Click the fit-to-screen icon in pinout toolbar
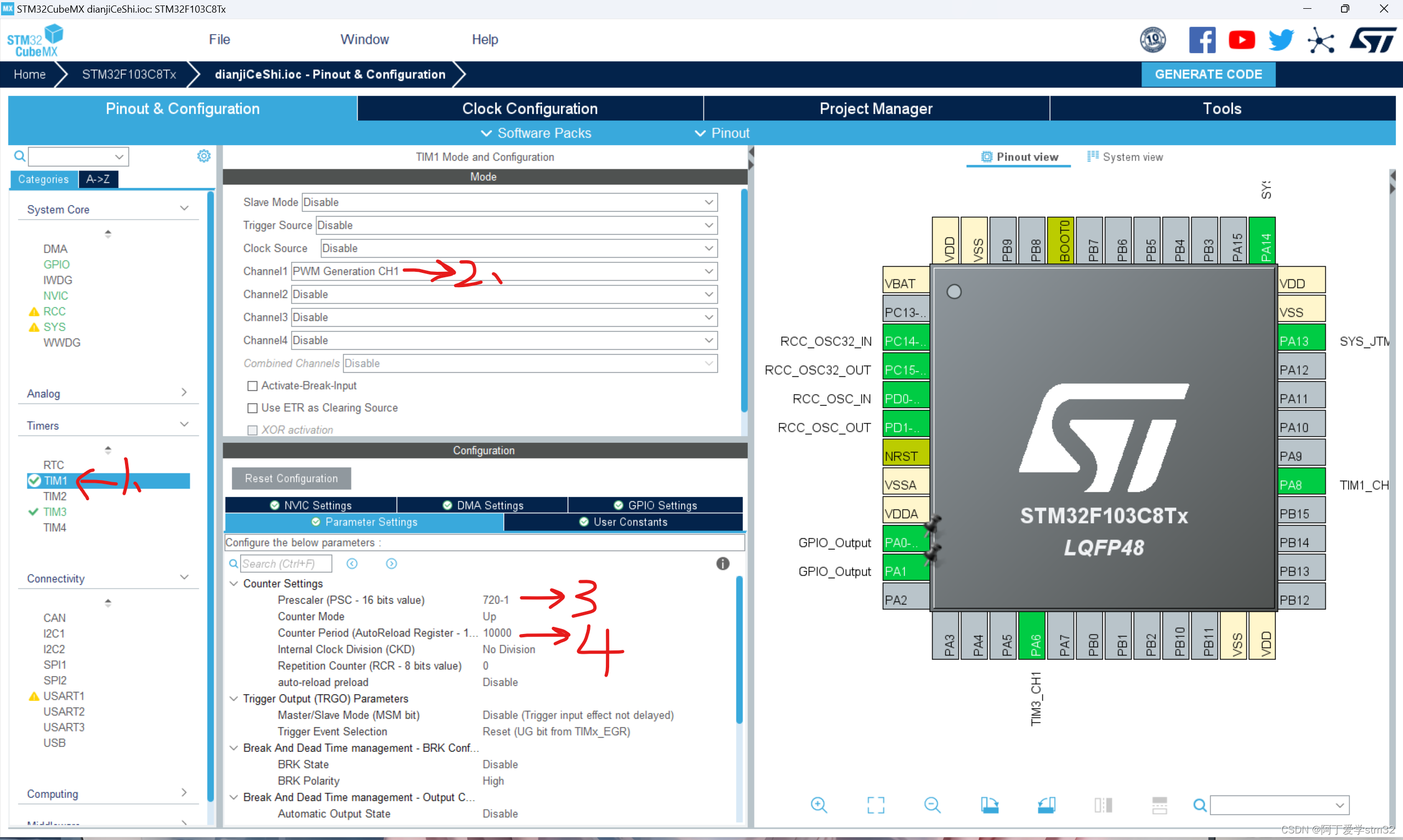1403x840 pixels. tap(876, 804)
